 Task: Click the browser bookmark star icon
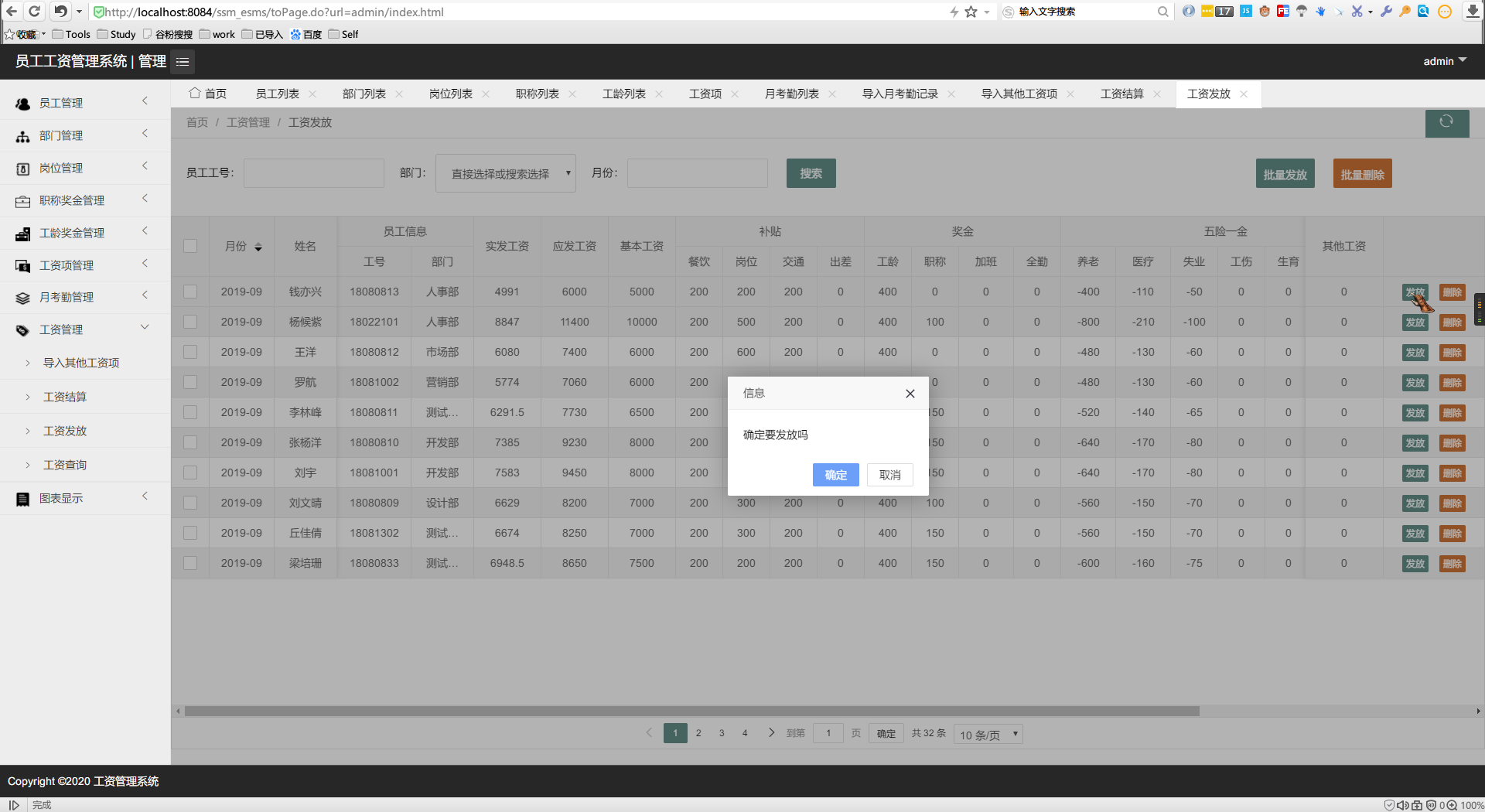point(971,12)
